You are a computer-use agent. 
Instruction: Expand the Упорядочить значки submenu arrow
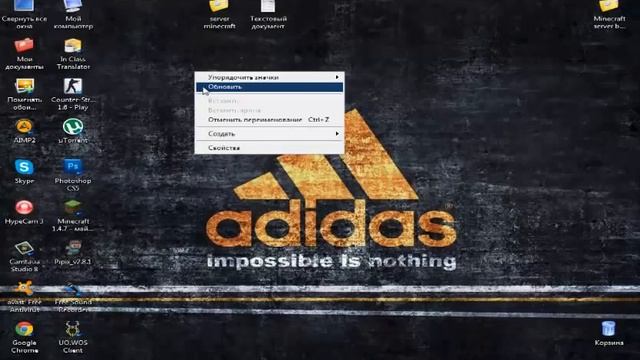tap(337, 77)
